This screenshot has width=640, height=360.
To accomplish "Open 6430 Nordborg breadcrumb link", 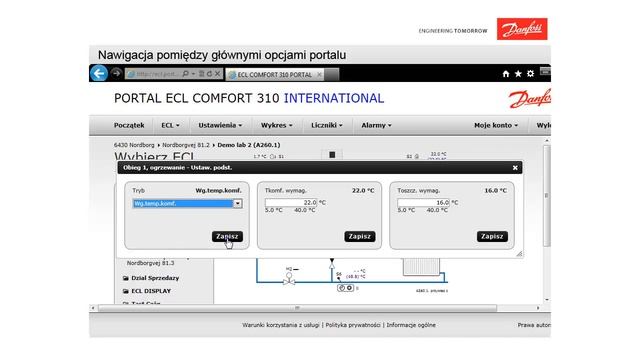I will pyautogui.click(x=134, y=145).
